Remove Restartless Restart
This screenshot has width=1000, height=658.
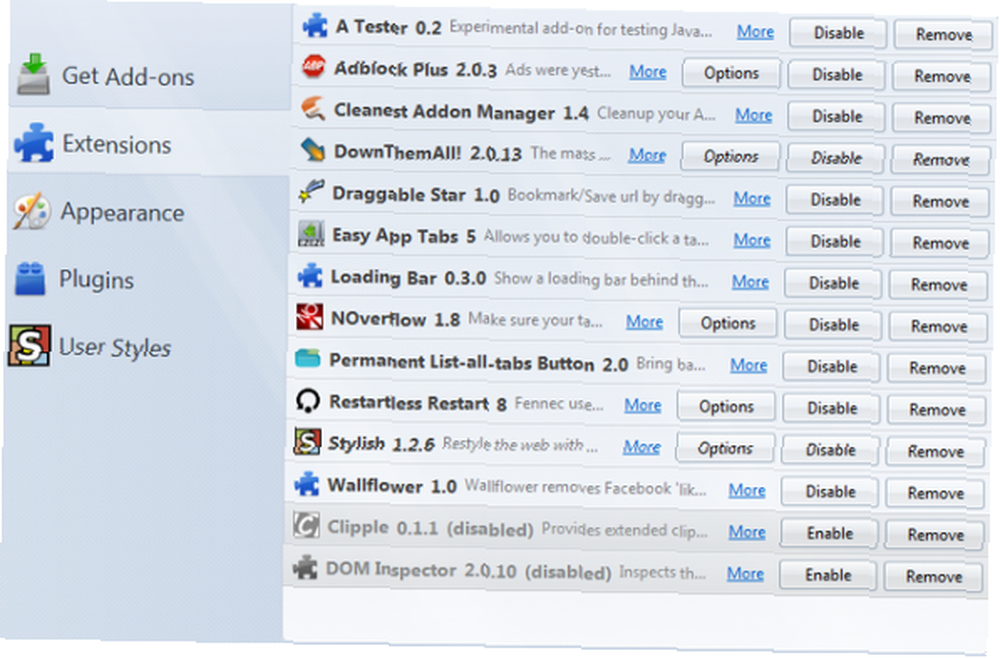(x=937, y=410)
